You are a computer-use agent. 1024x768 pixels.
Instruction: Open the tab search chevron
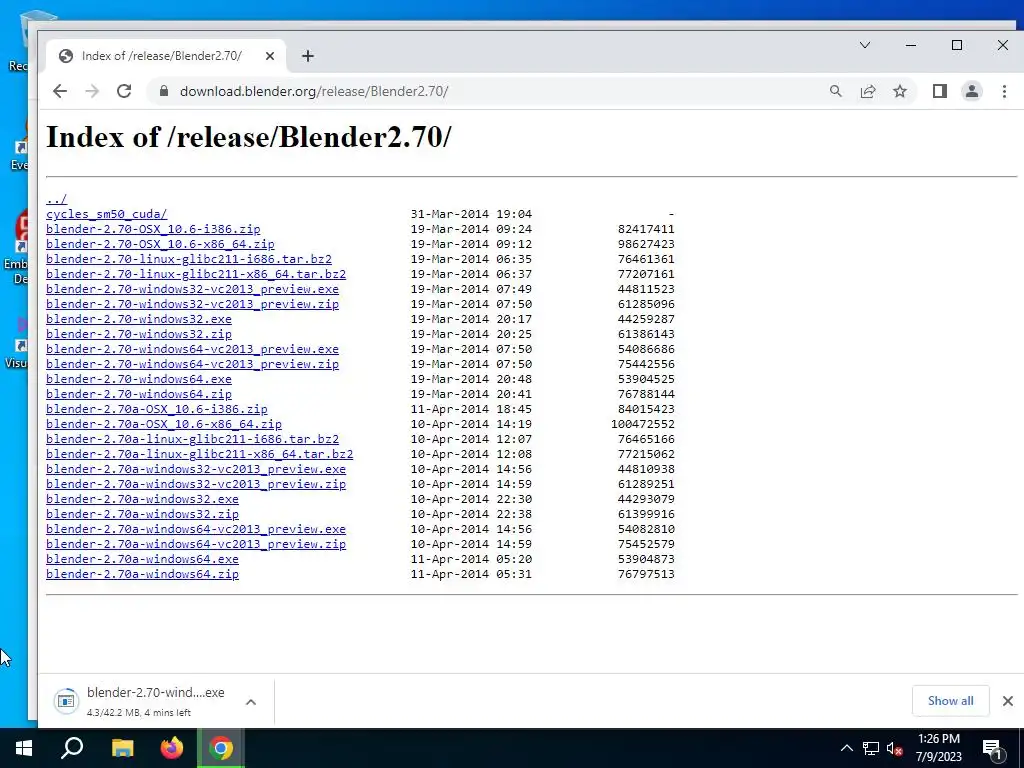pyautogui.click(x=865, y=45)
